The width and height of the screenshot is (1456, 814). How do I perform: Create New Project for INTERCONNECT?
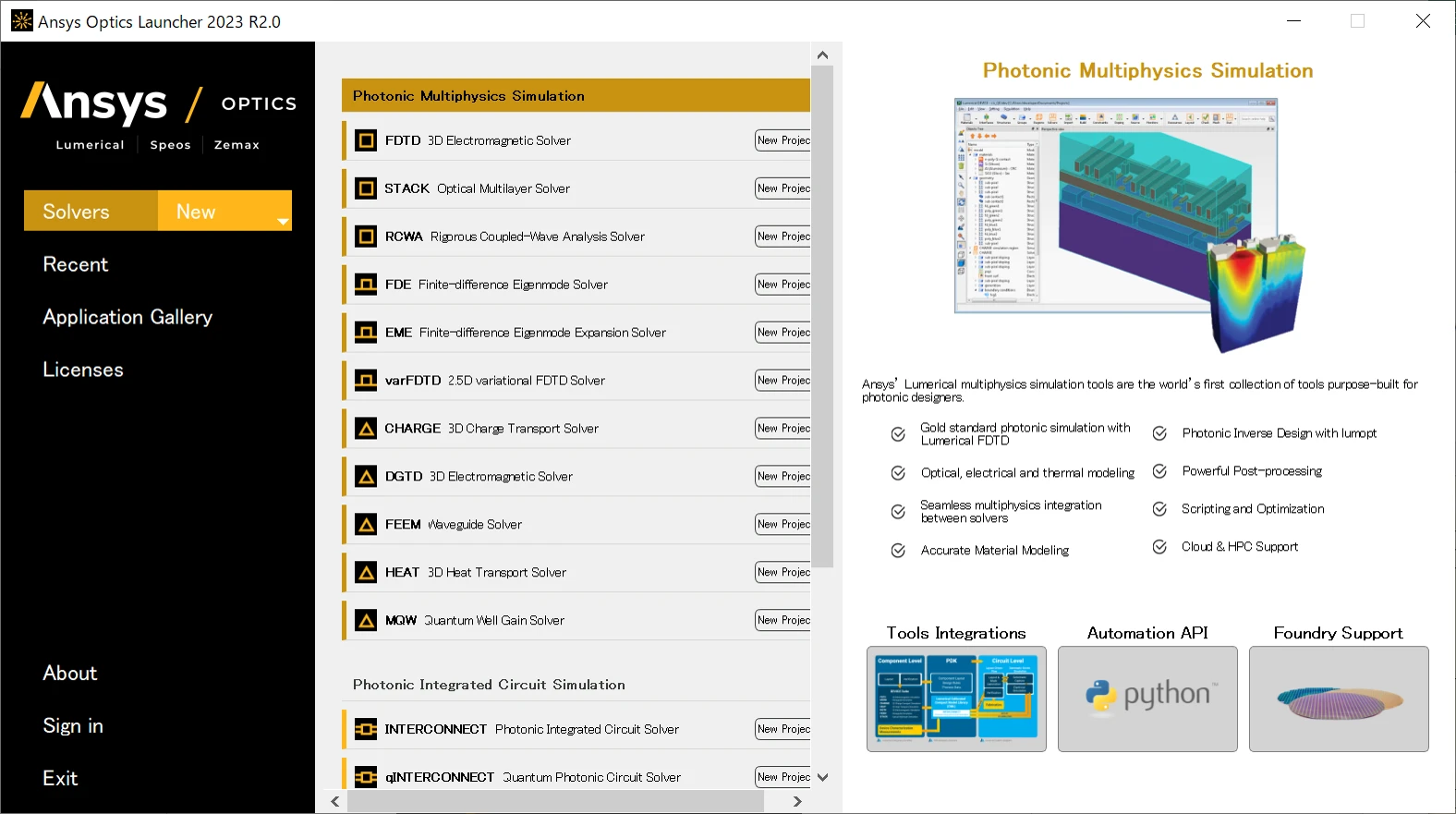(783, 729)
